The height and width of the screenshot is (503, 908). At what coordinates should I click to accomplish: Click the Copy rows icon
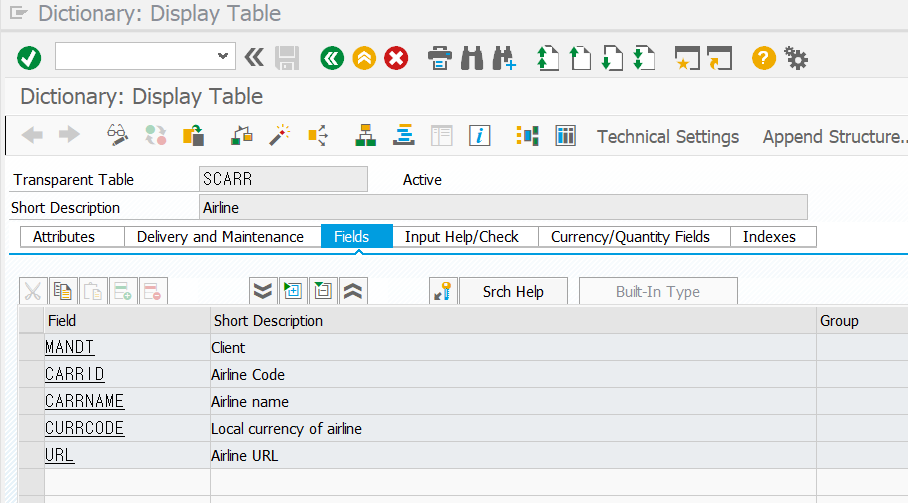click(x=63, y=291)
